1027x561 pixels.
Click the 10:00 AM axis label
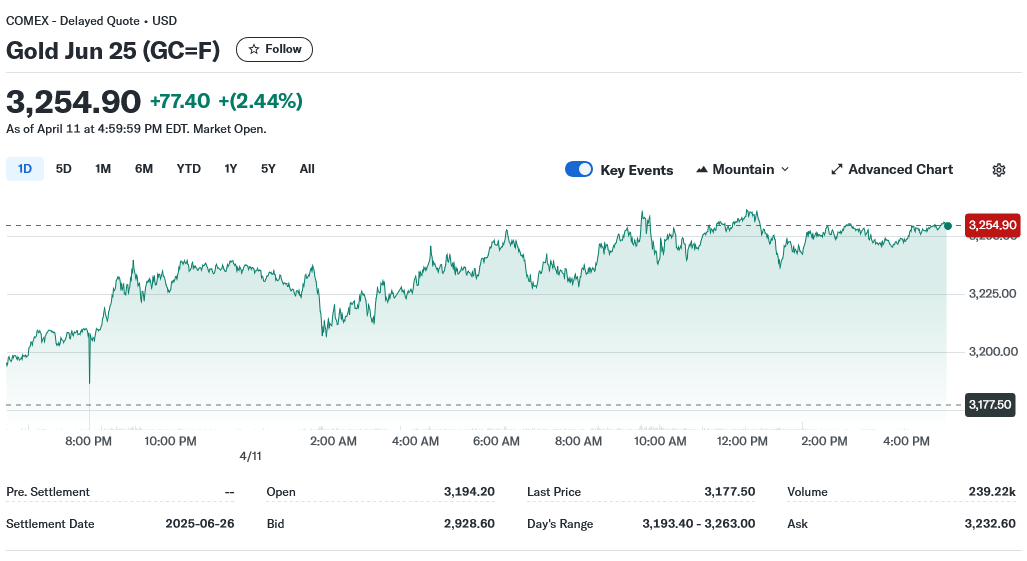click(660, 441)
